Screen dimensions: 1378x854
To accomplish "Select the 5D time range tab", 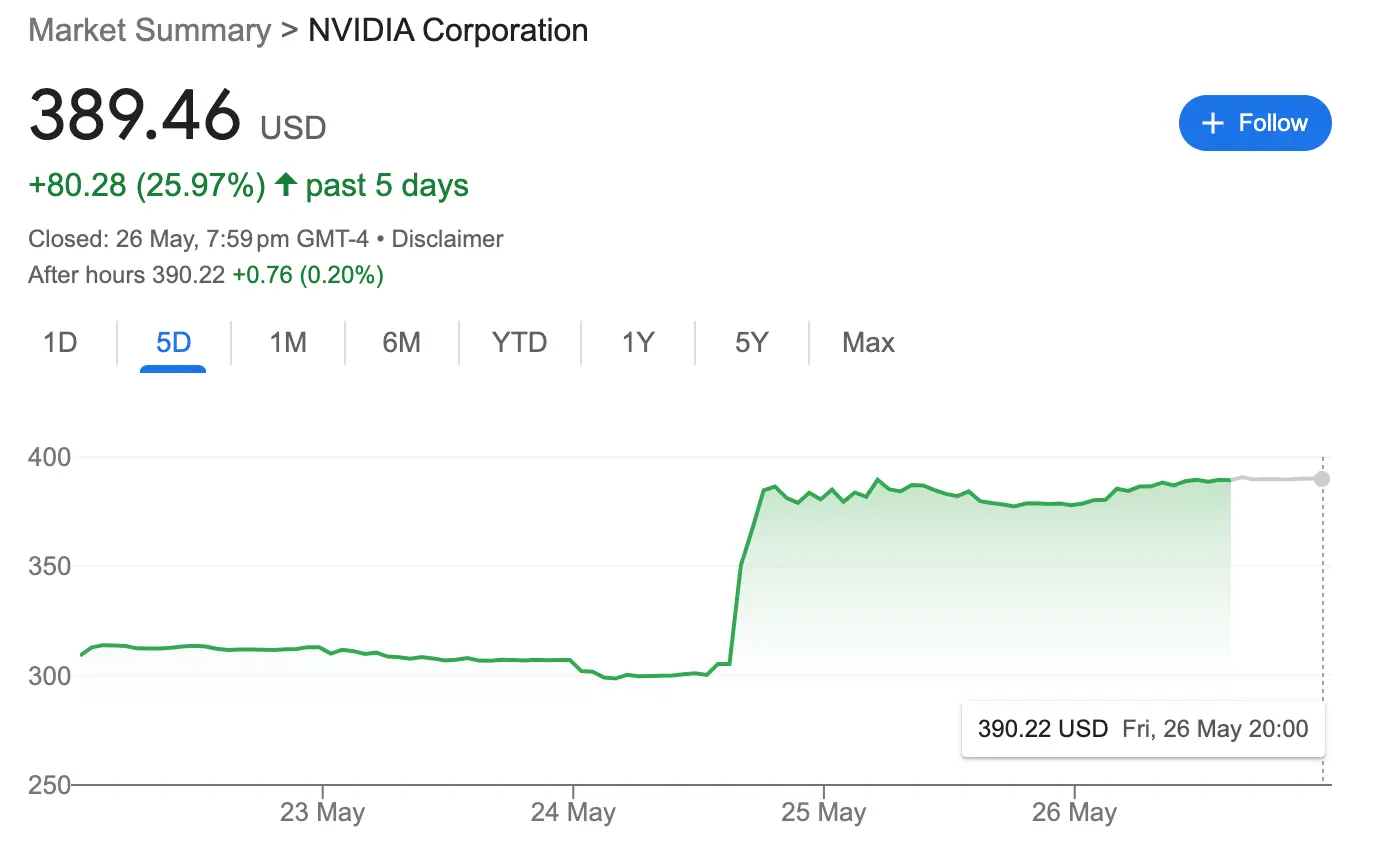I will [x=173, y=343].
